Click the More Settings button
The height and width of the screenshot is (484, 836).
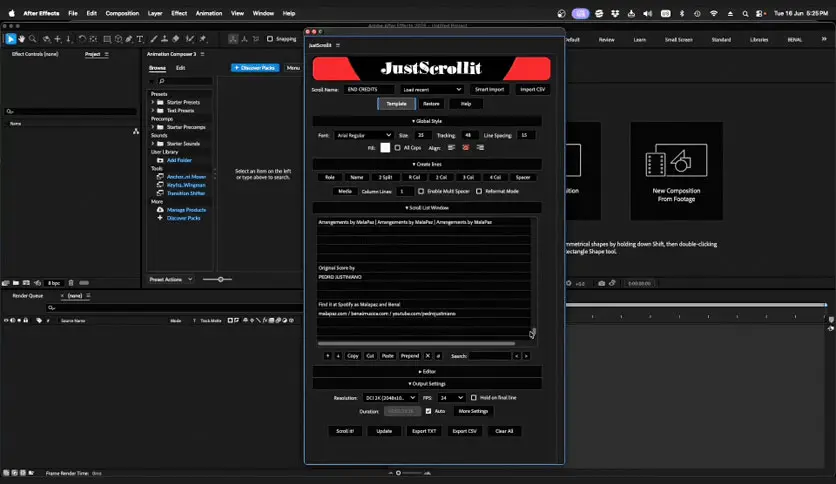(473, 411)
